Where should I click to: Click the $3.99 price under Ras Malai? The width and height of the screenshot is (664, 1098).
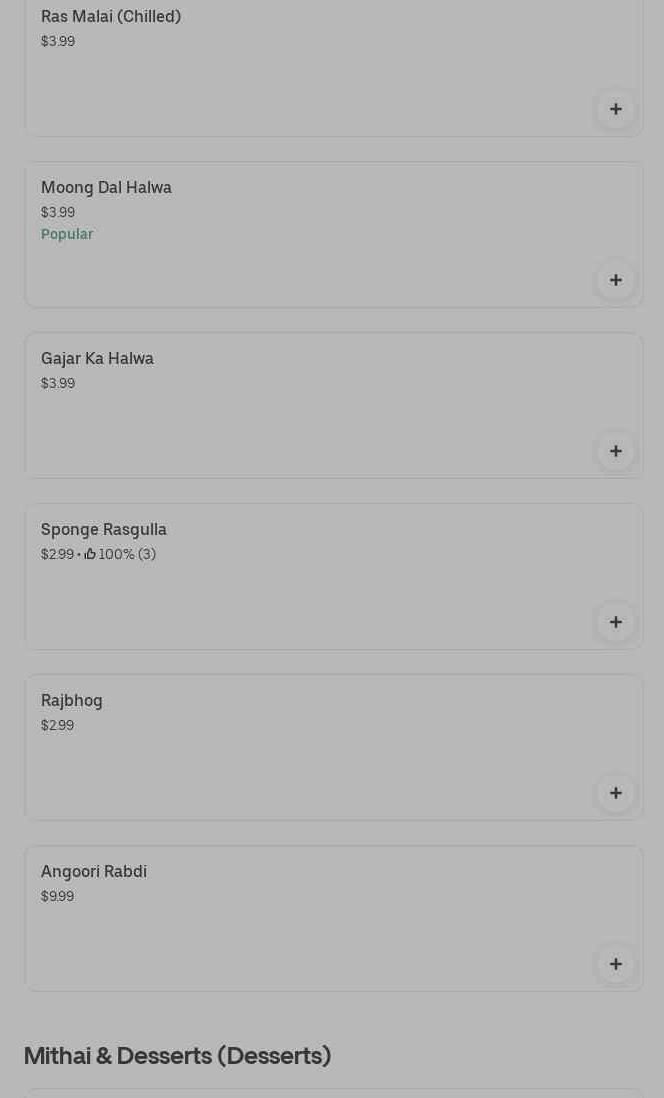[58, 41]
